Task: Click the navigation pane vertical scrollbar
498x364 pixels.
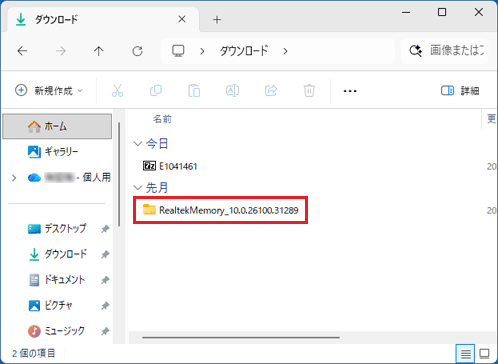Action: pyautogui.click(x=119, y=174)
